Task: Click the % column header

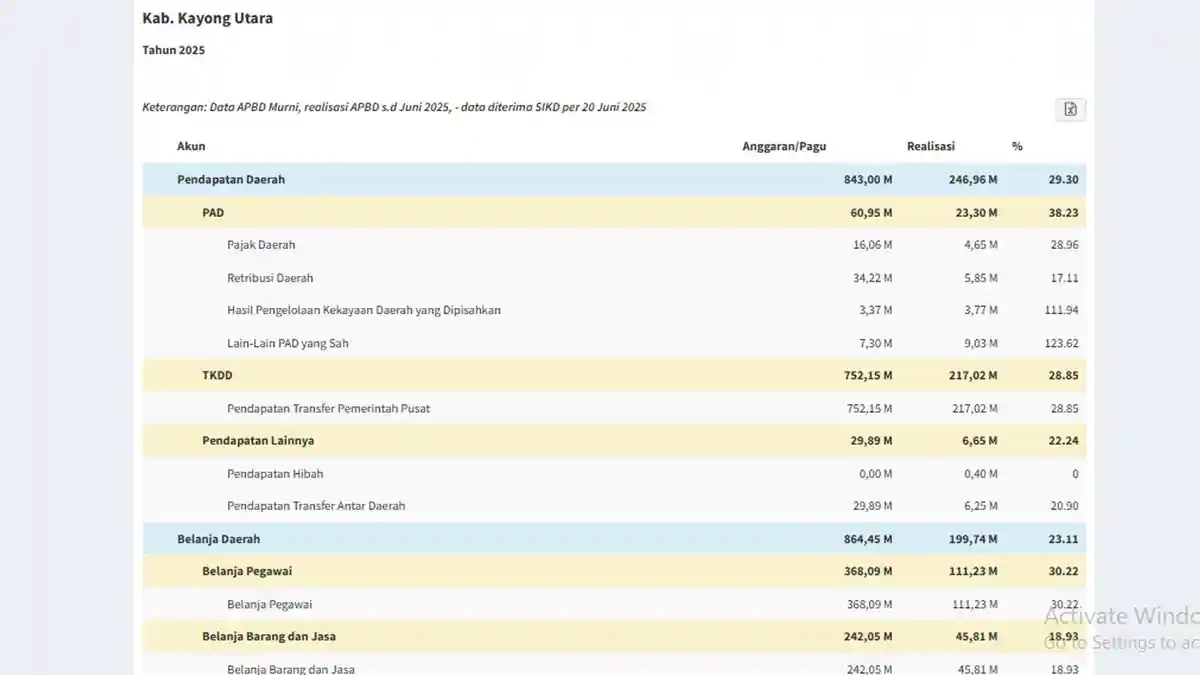Action: (x=1017, y=146)
